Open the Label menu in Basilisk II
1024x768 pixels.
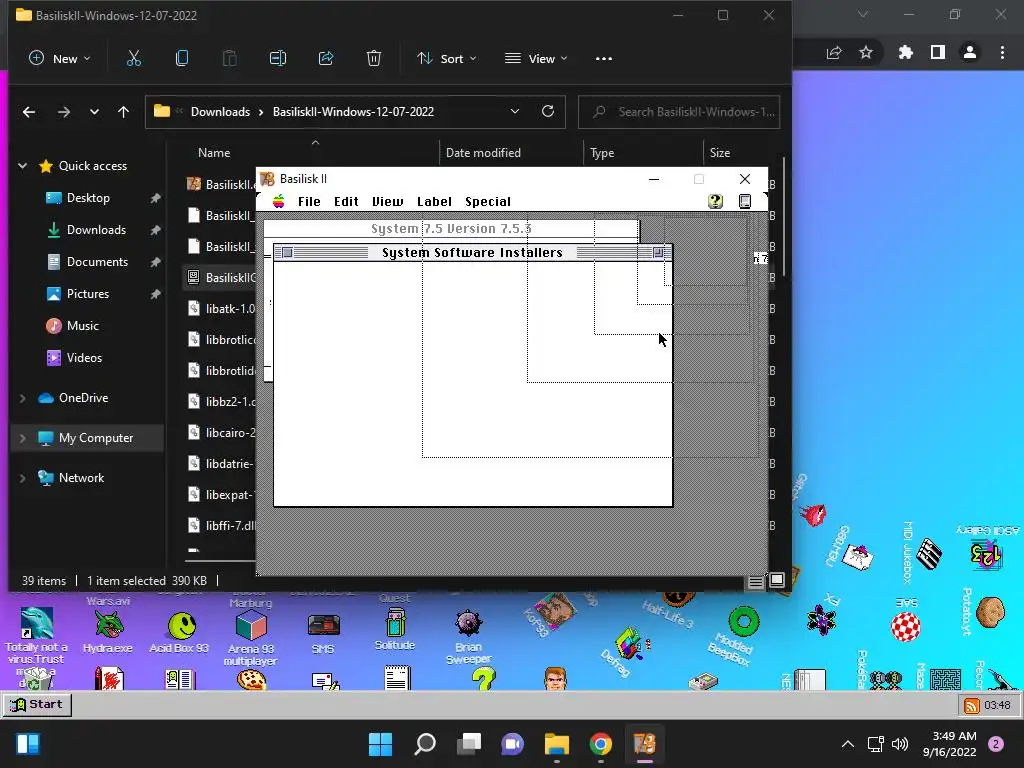pos(434,201)
